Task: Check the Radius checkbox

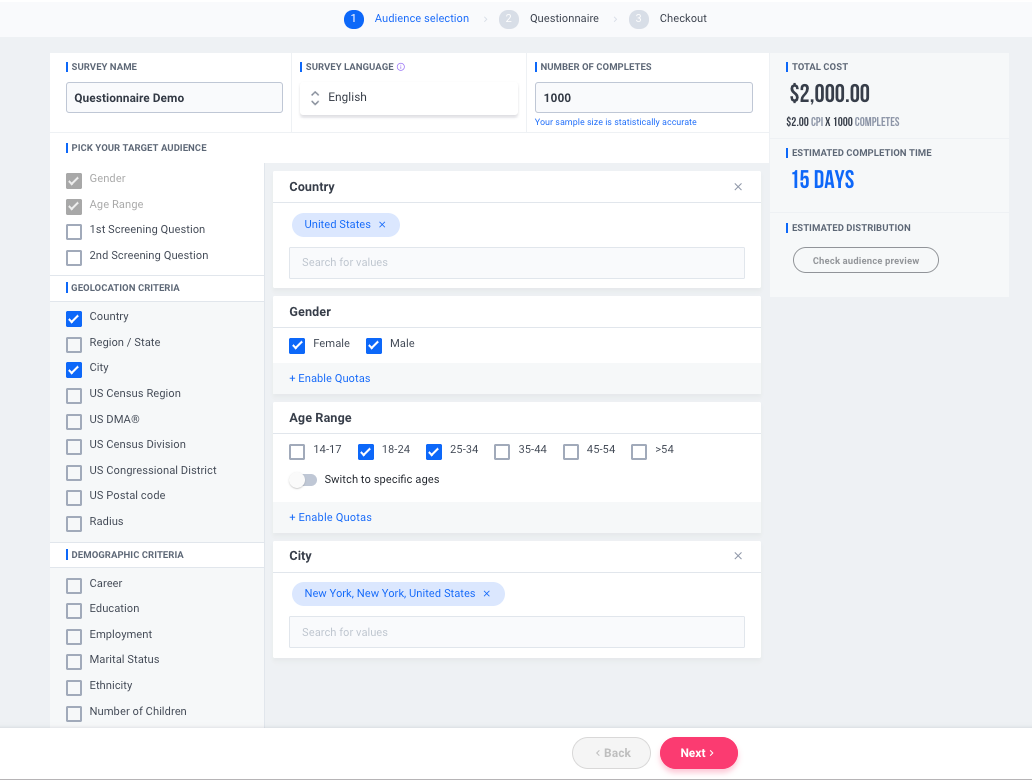Action: [74, 523]
